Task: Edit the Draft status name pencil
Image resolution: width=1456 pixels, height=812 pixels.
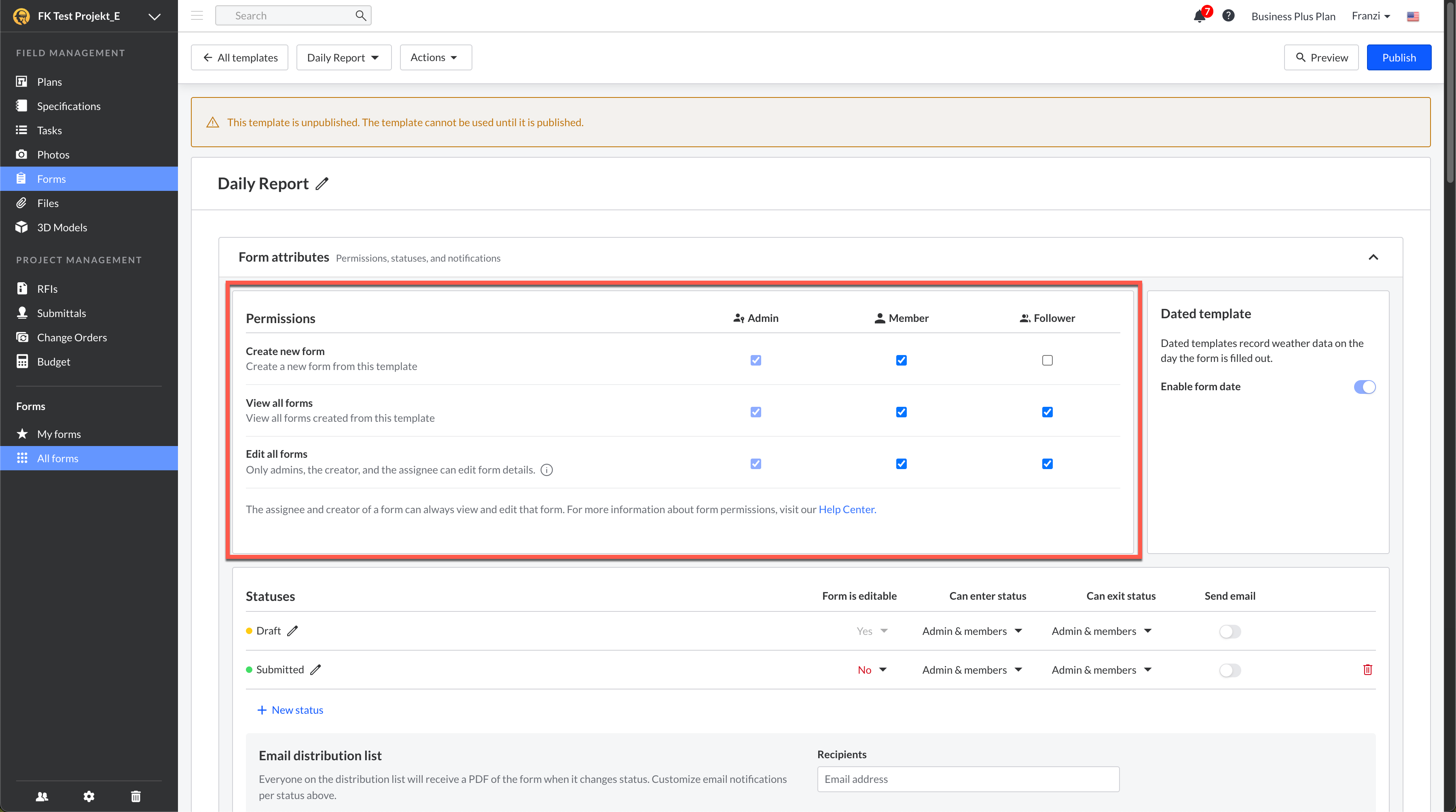Action: coord(292,630)
